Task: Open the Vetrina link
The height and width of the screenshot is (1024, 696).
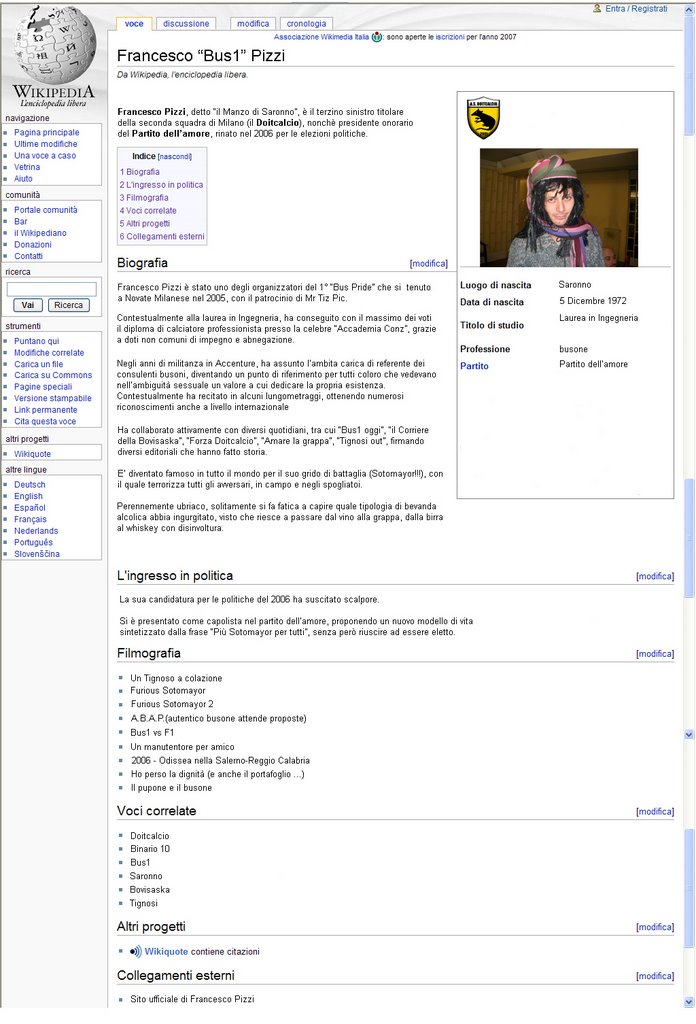Action: coord(27,167)
